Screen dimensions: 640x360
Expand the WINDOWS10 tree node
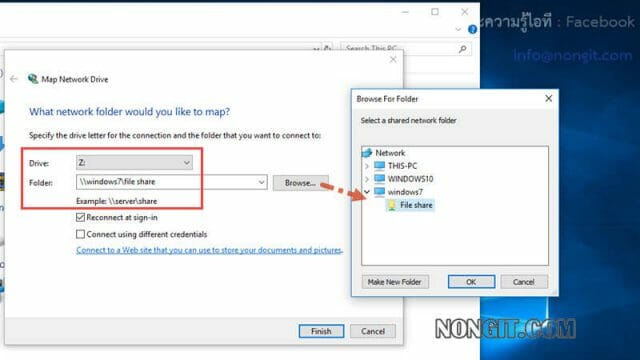click(x=367, y=179)
